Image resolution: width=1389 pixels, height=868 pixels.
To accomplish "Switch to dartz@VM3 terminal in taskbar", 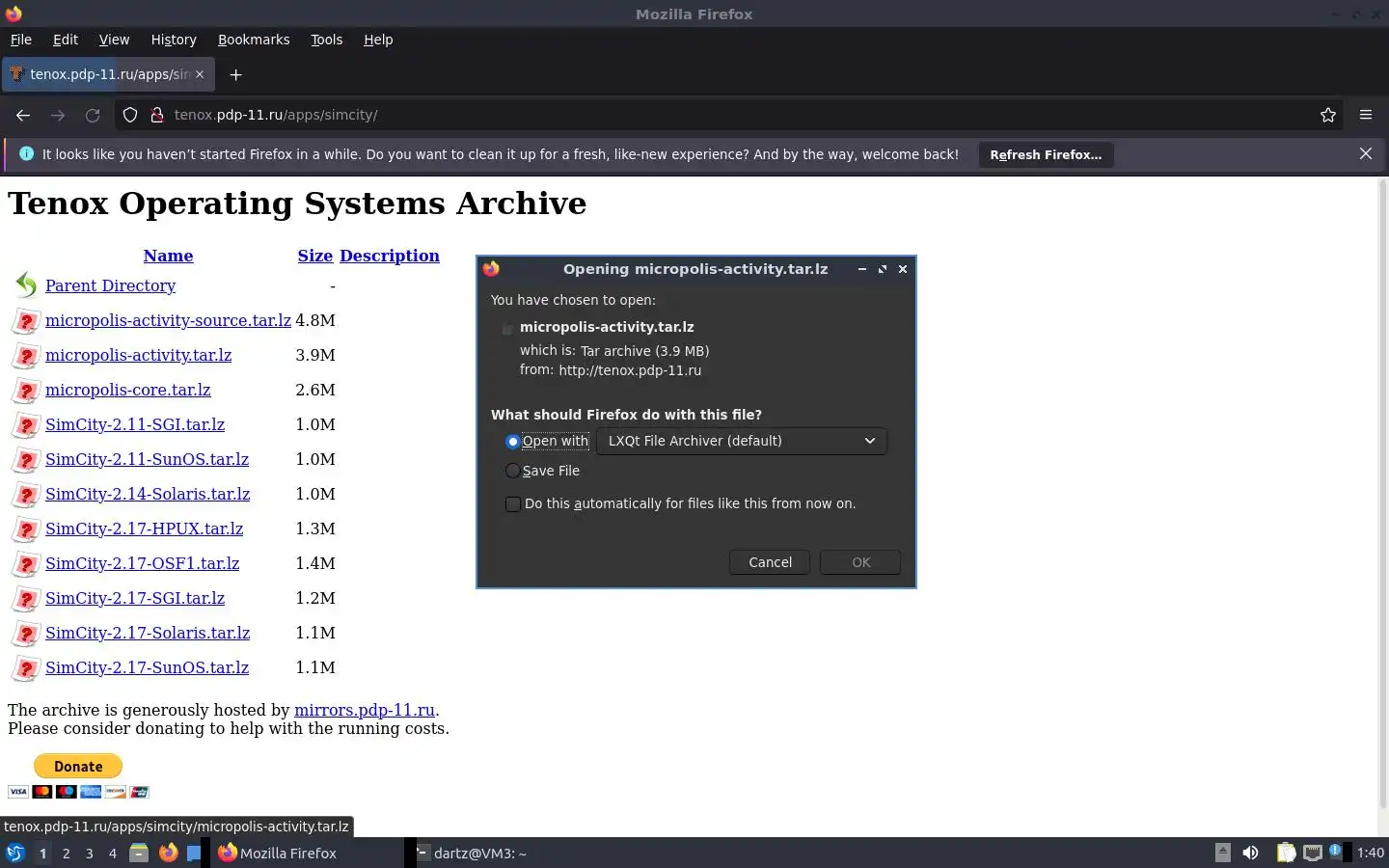I will [473, 853].
